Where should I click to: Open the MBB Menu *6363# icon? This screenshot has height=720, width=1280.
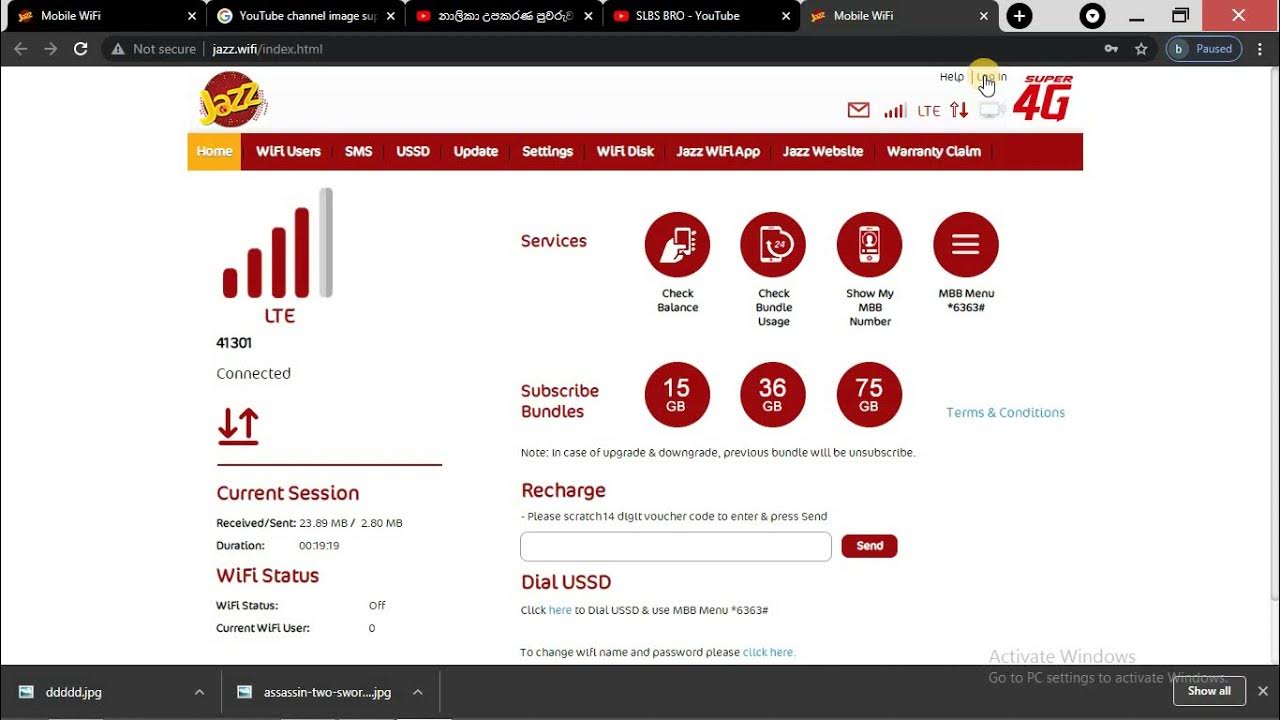[965, 244]
